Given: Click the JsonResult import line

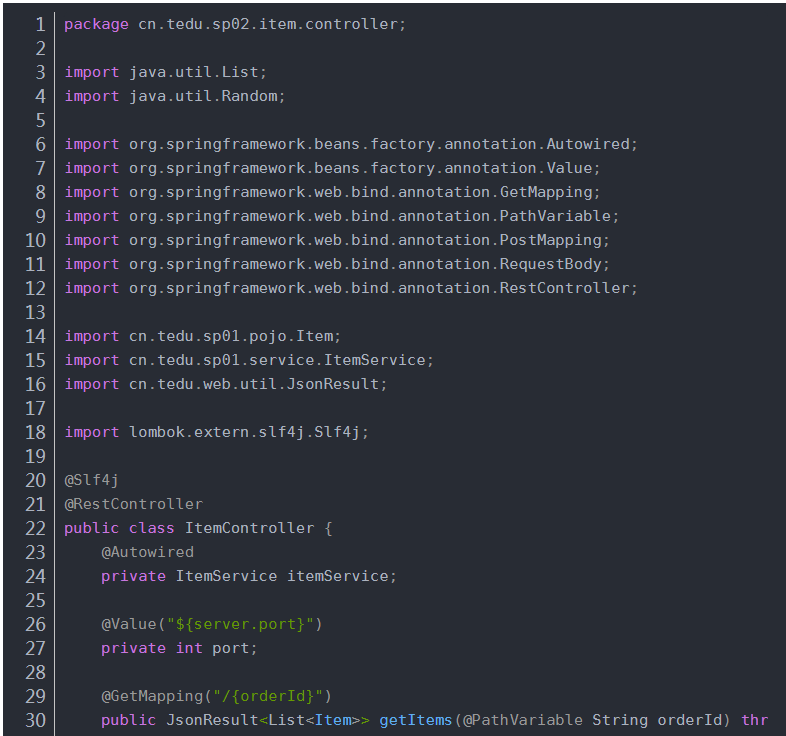Looking at the screenshot, I should coord(226,384).
